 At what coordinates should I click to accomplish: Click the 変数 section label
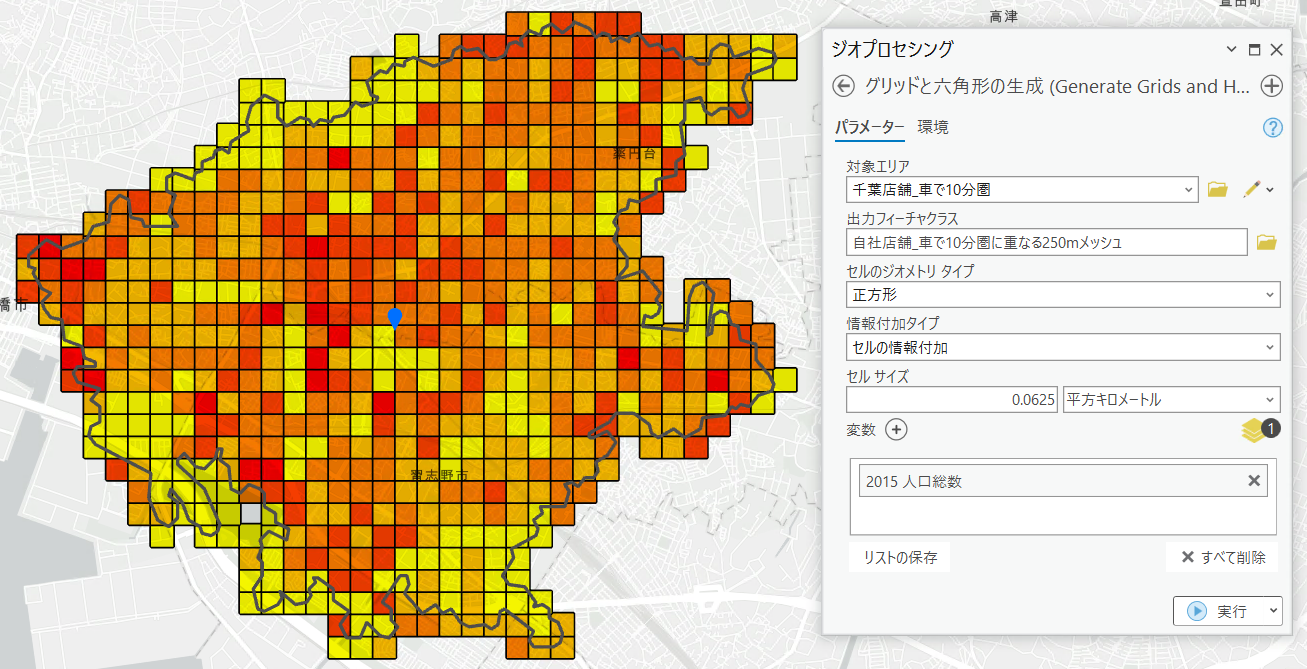(861, 430)
